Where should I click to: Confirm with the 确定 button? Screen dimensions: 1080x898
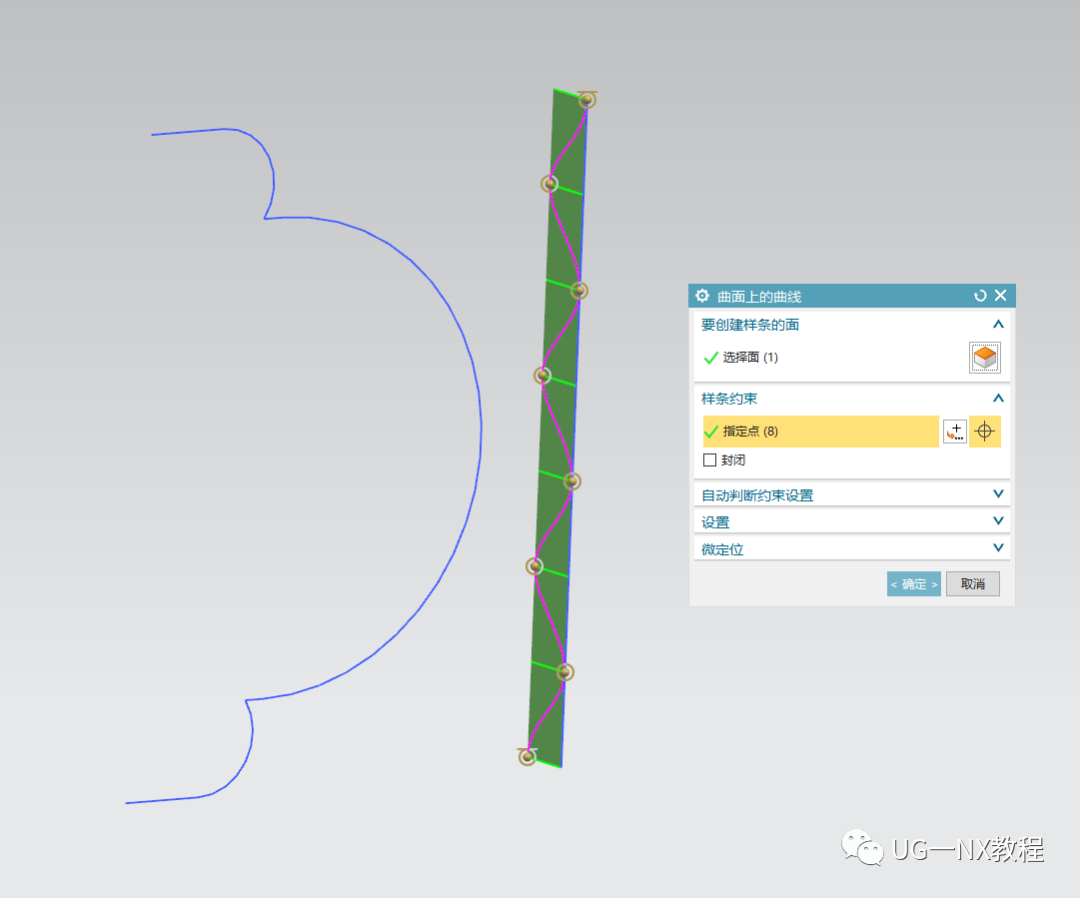(x=913, y=584)
